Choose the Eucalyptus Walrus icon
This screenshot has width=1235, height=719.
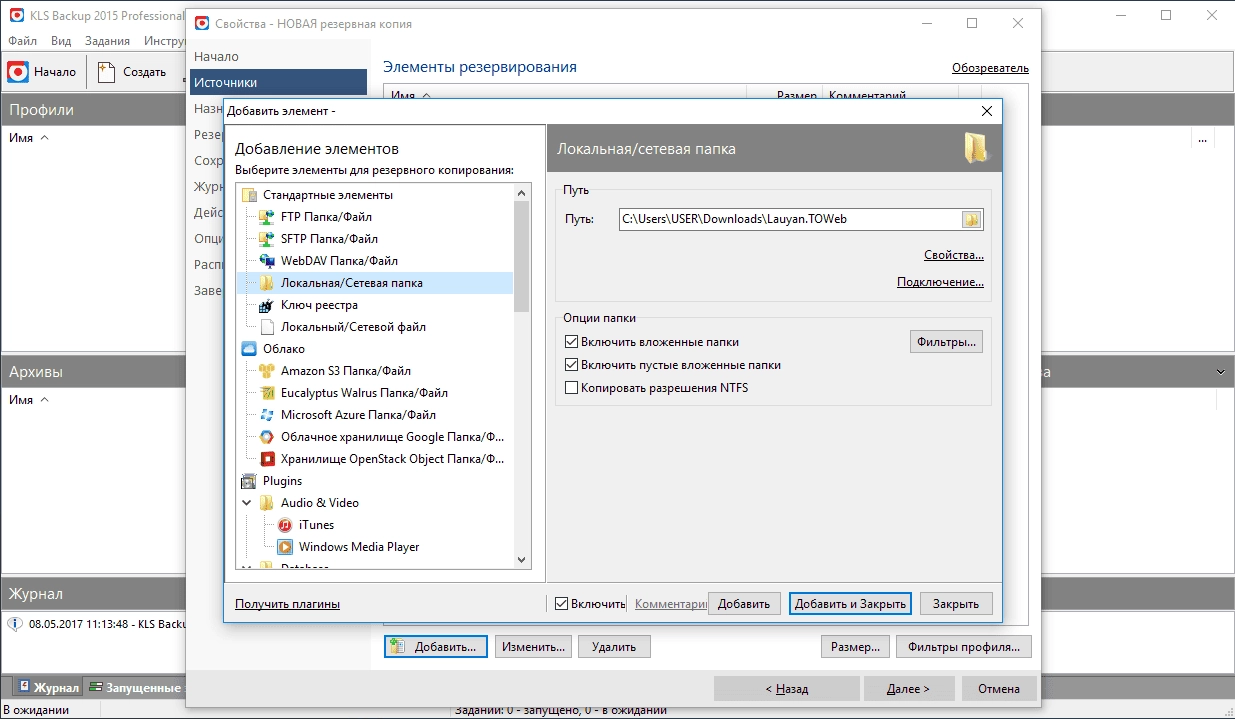(x=266, y=393)
